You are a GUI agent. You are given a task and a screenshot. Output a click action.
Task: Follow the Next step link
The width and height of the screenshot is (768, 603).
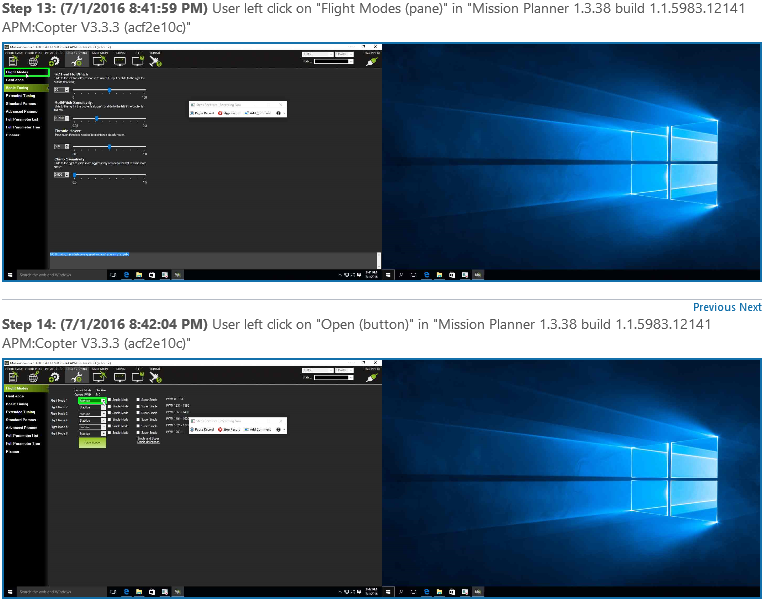[x=750, y=308]
